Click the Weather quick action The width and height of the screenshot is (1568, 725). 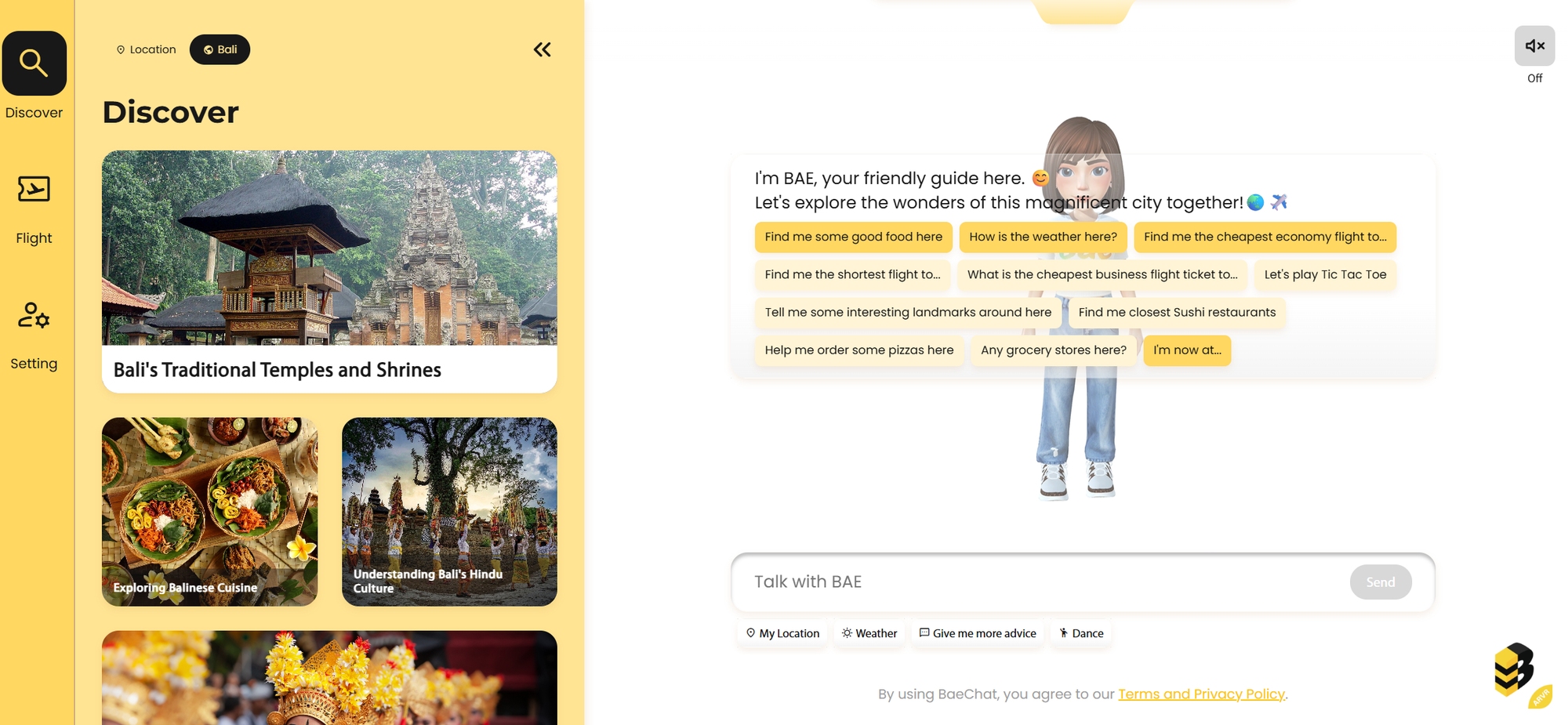click(869, 633)
